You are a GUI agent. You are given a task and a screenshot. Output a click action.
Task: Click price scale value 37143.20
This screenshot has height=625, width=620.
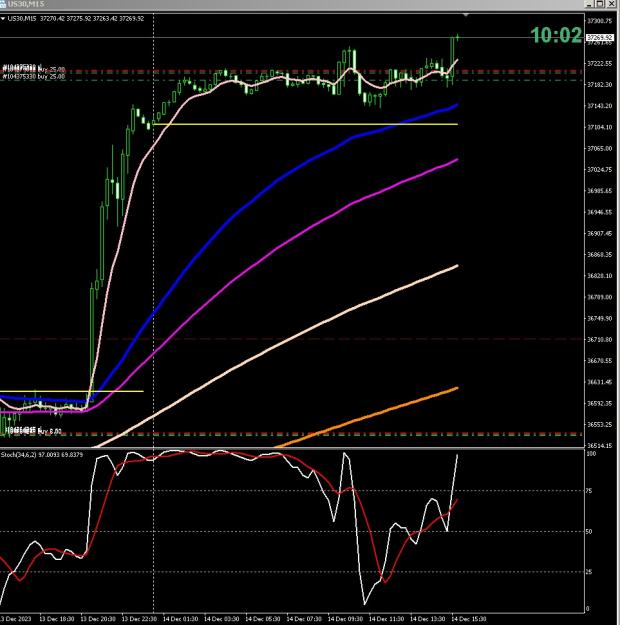[x=600, y=106]
